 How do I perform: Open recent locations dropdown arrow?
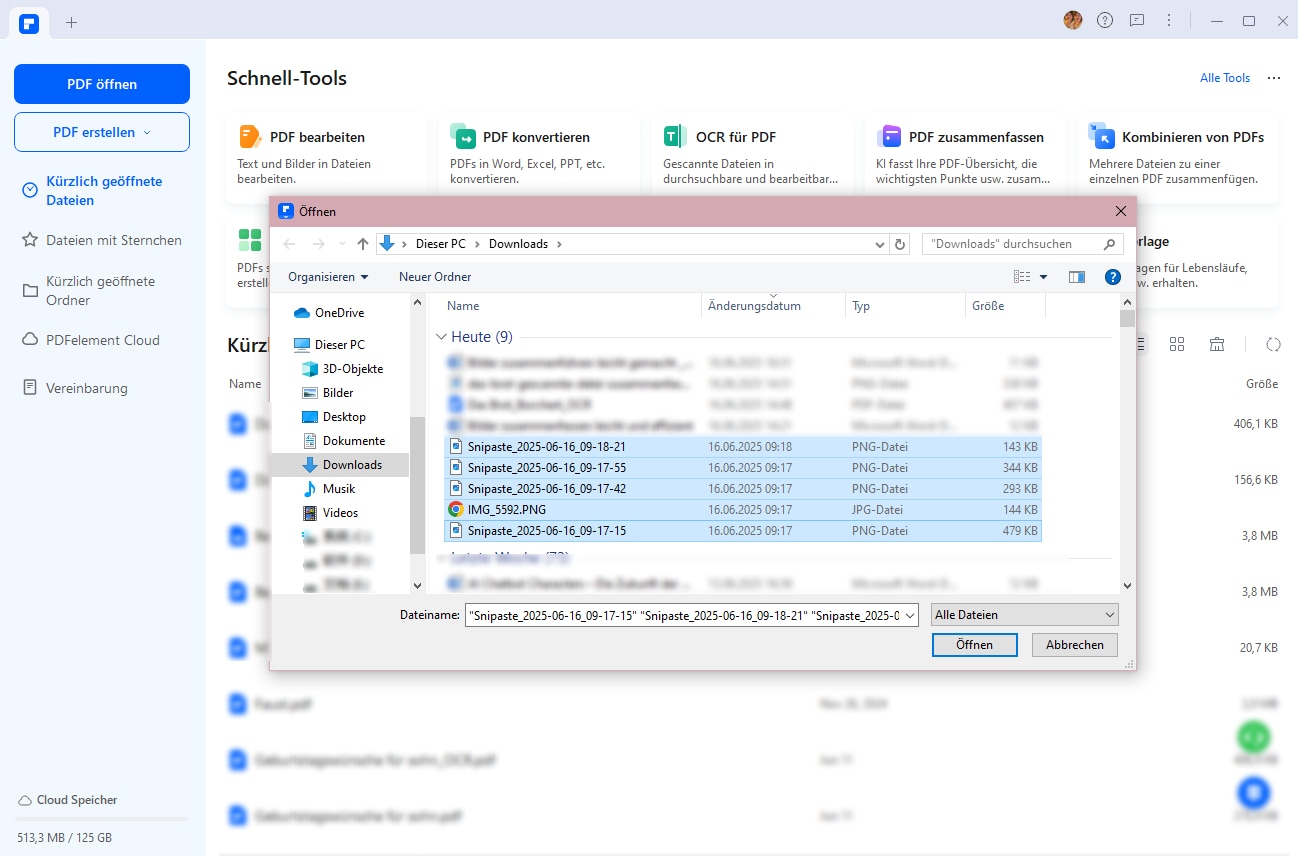tap(342, 244)
